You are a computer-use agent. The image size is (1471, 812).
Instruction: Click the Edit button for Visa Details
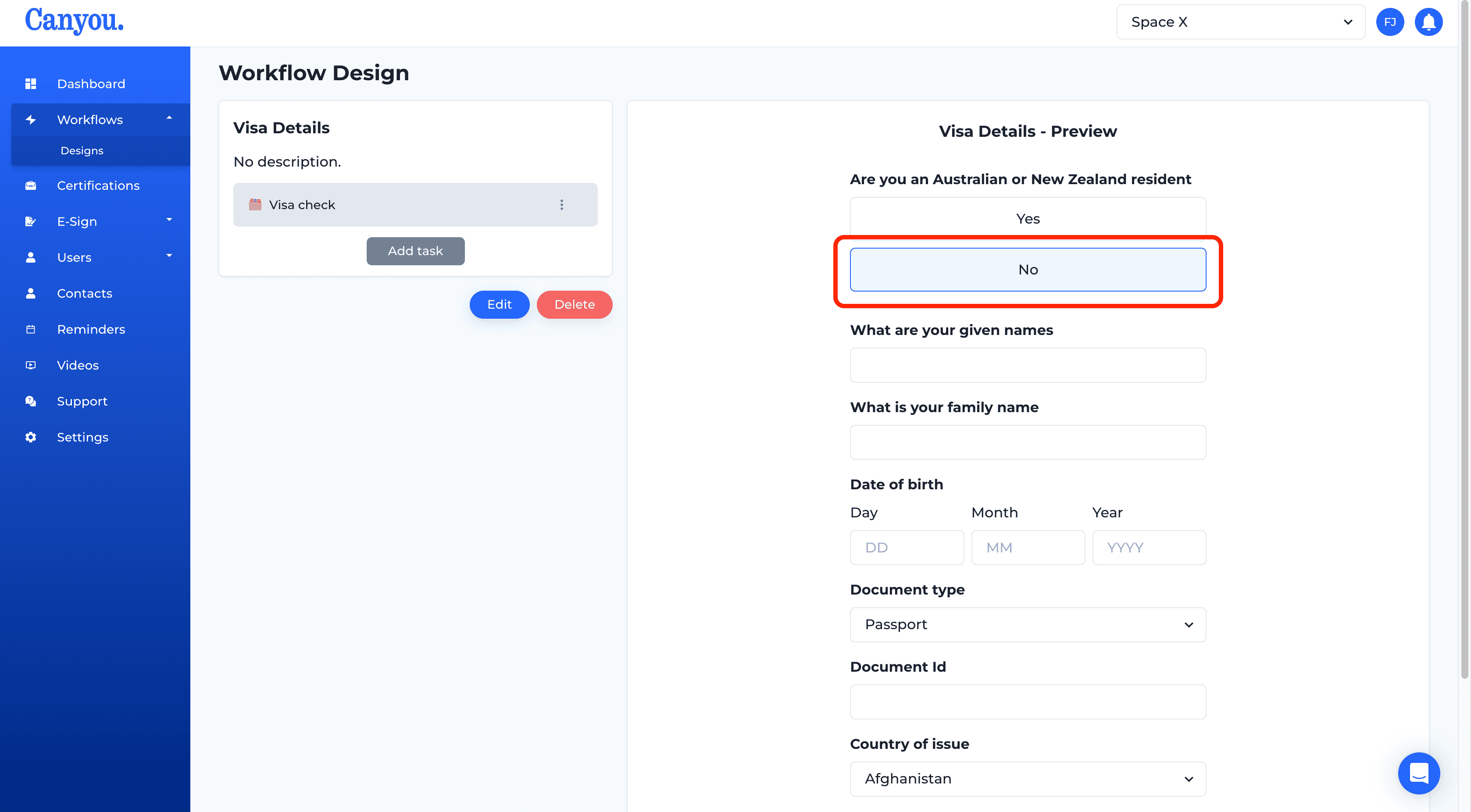[500, 304]
